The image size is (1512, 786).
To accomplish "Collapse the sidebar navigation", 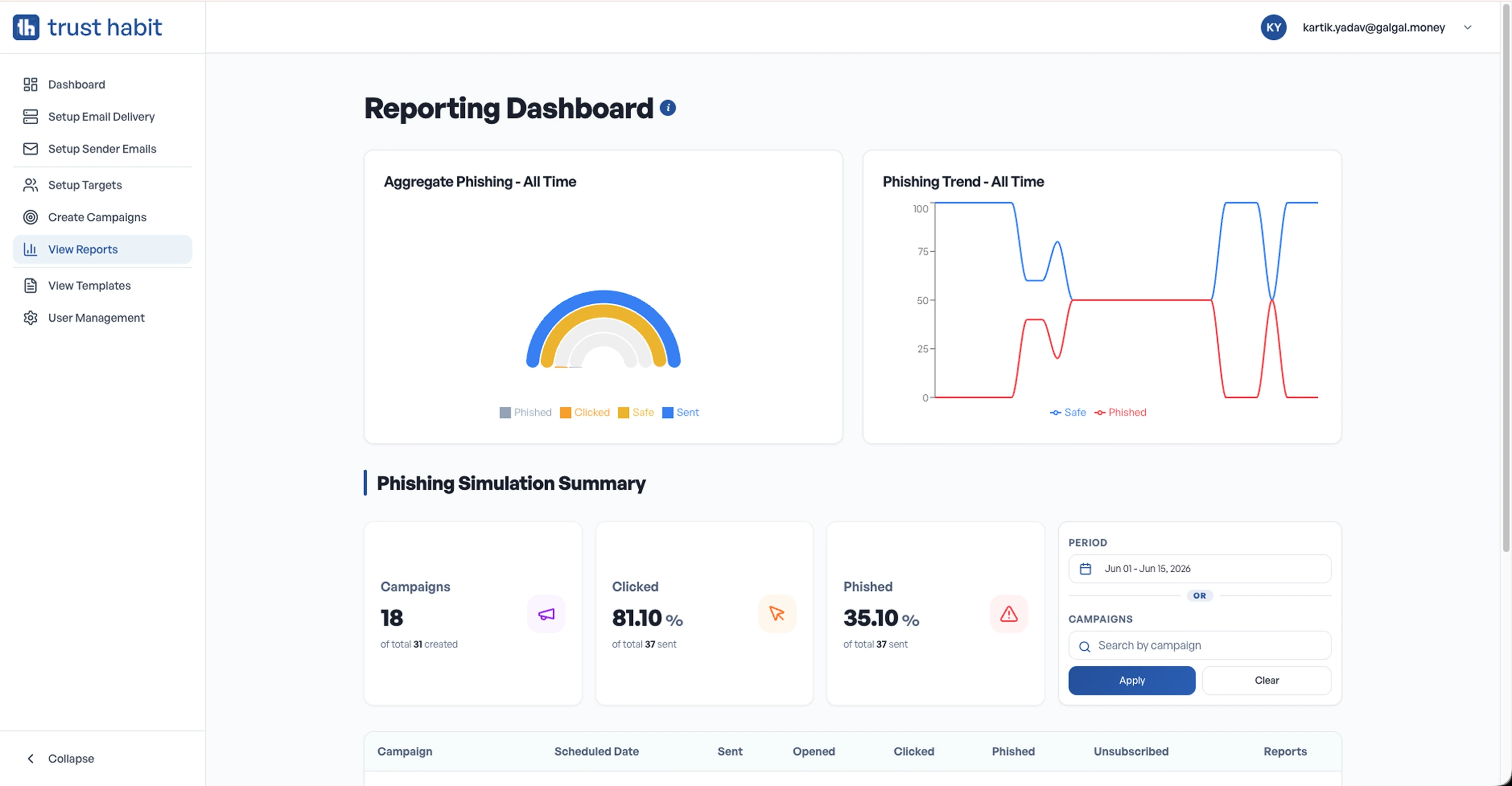I will click(59, 758).
